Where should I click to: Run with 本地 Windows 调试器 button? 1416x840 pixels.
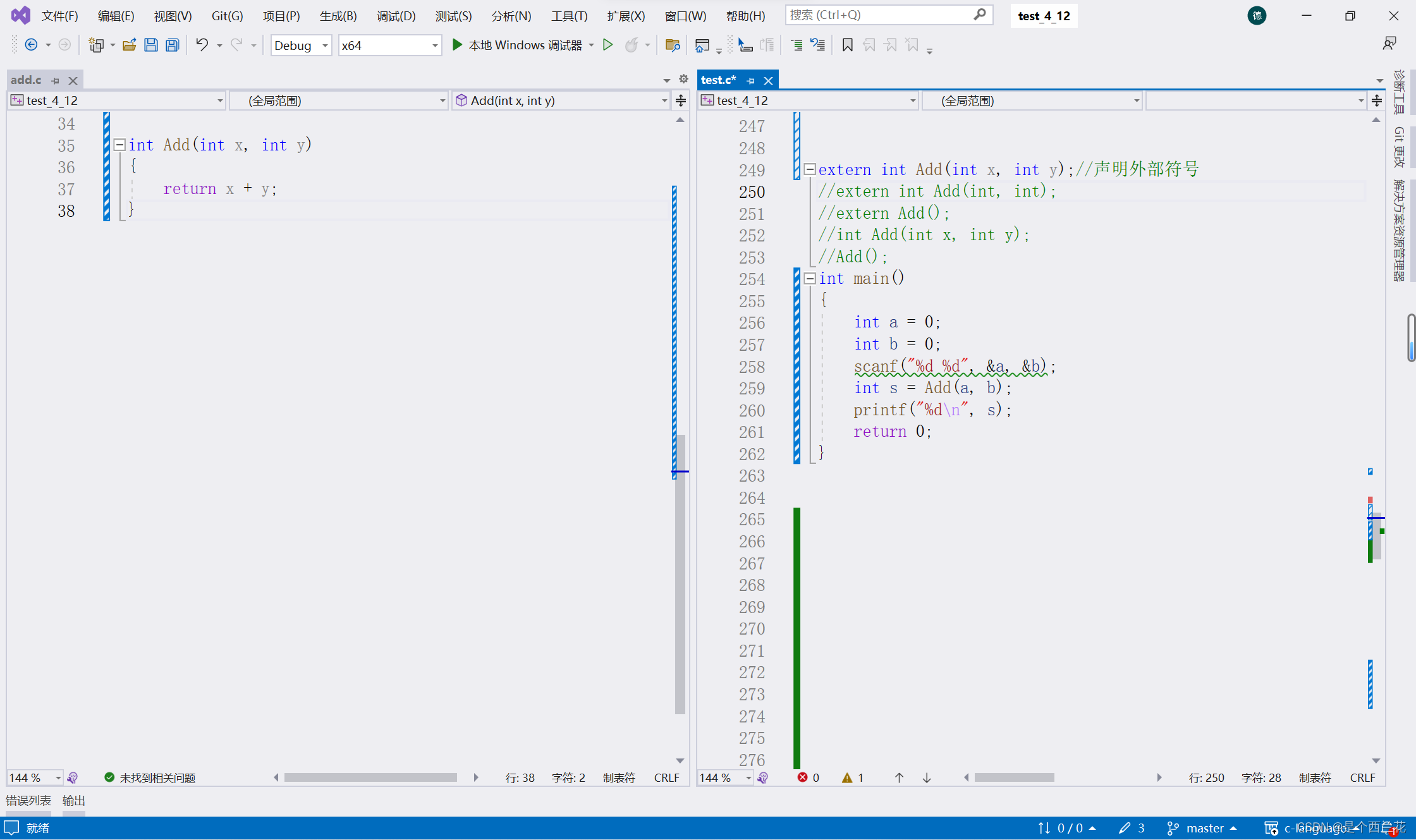(517, 45)
